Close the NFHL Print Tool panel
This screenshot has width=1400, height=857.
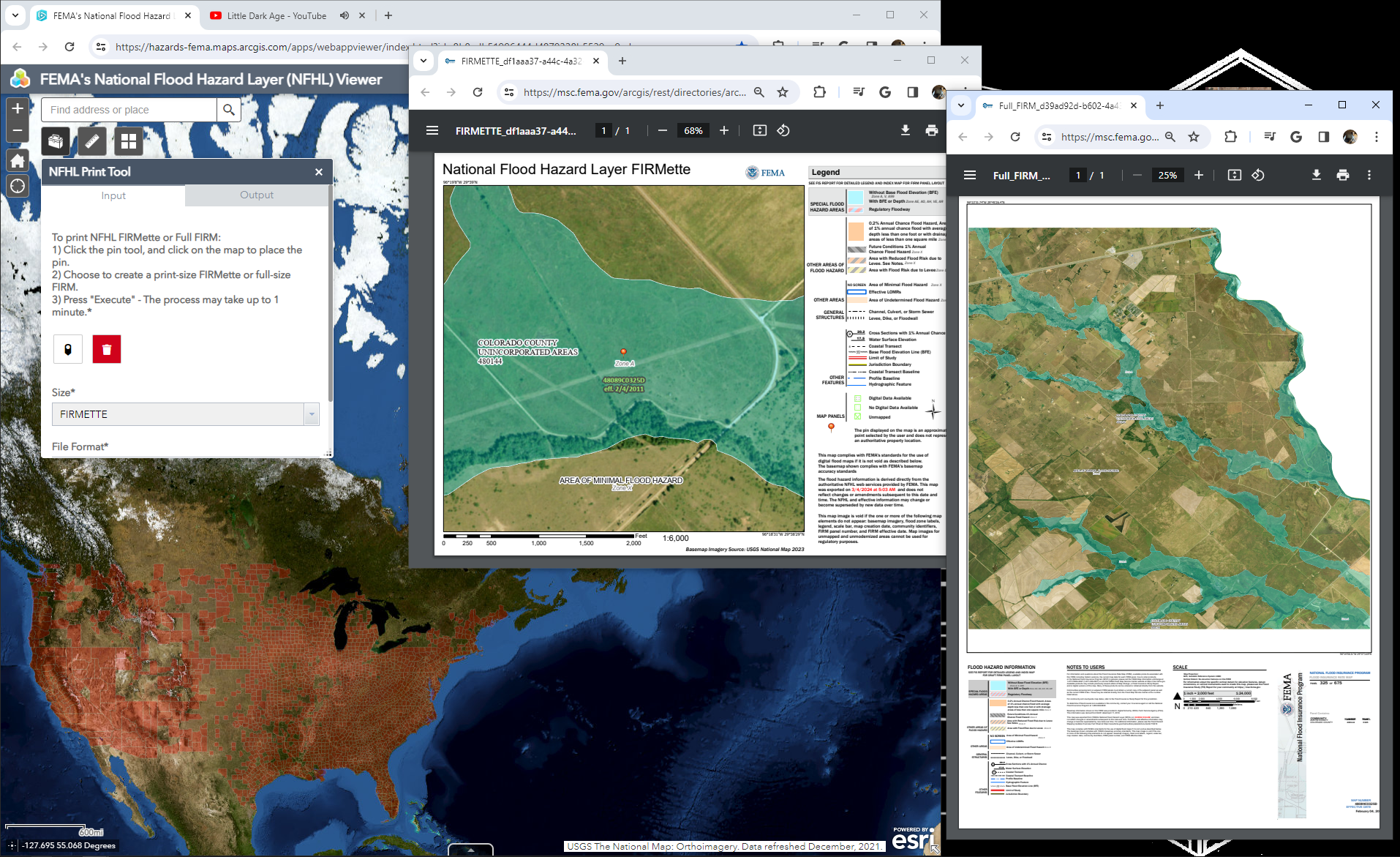point(319,172)
